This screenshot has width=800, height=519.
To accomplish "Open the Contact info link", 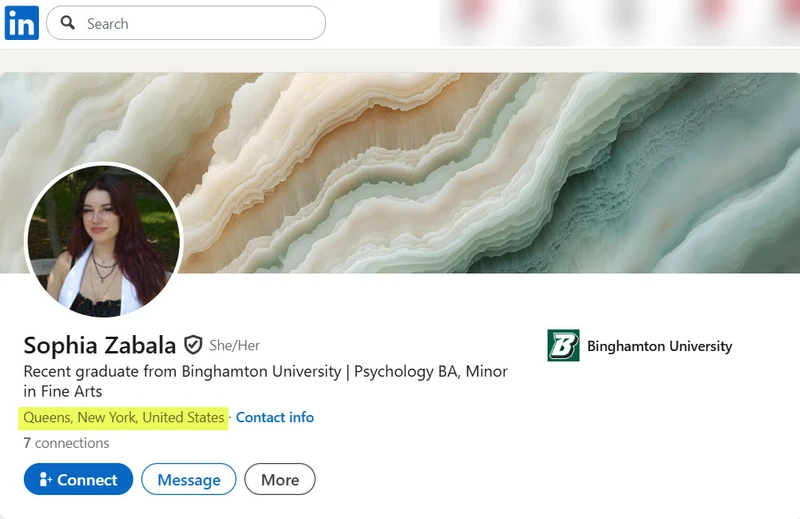I will tap(274, 417).
